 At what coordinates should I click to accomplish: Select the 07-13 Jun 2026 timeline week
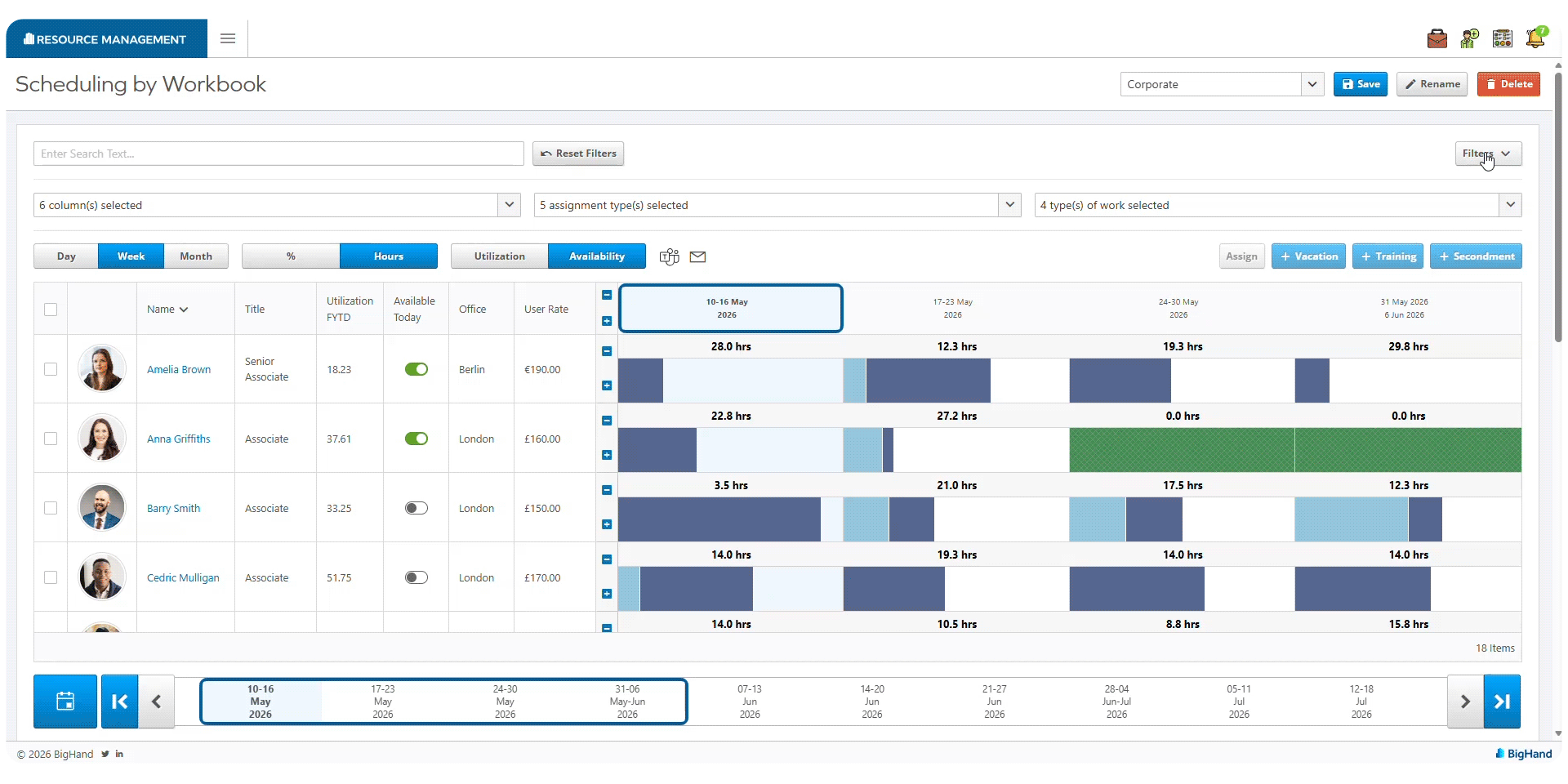click(x=750, y=702)
